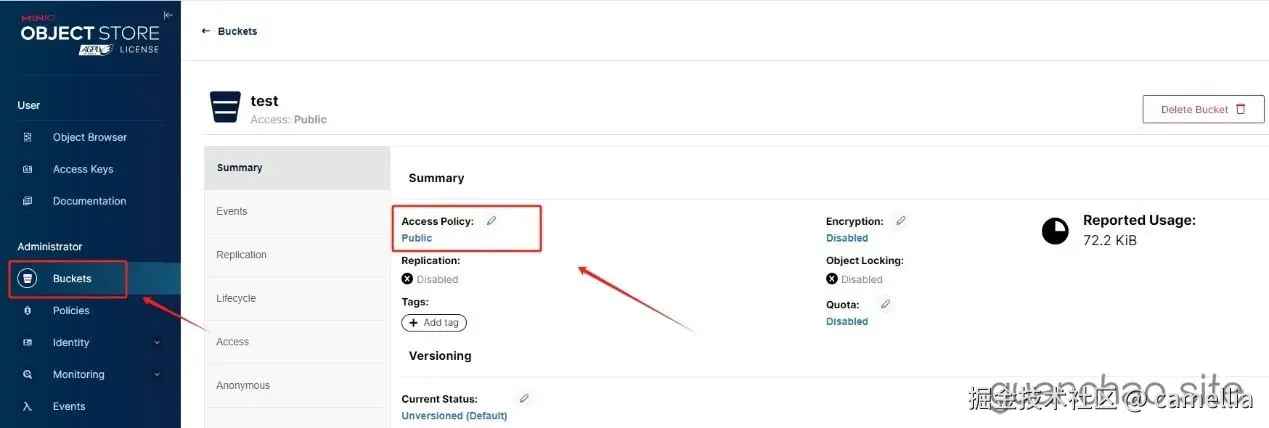Click the back arrow next to Buckets
Image resolution: width=1269 pixels, height=428 pixels.
click(x=206, y=31)
